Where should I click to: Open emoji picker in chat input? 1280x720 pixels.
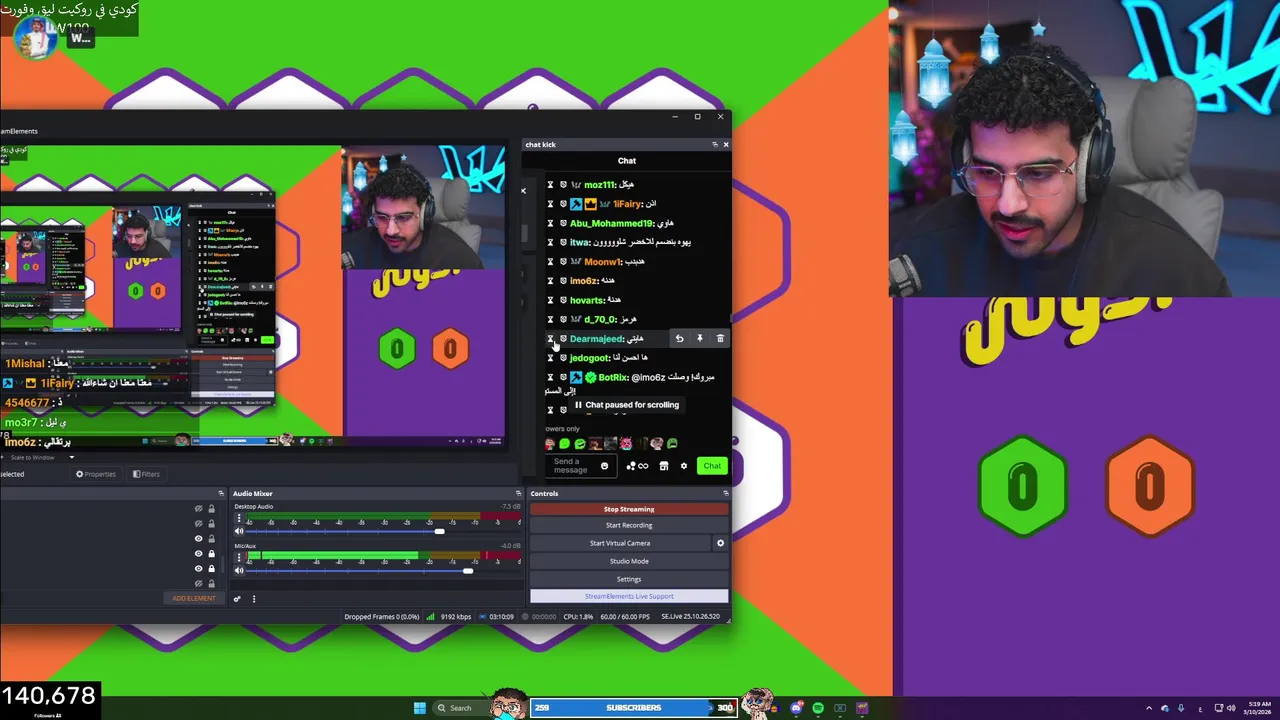(604, 466)
